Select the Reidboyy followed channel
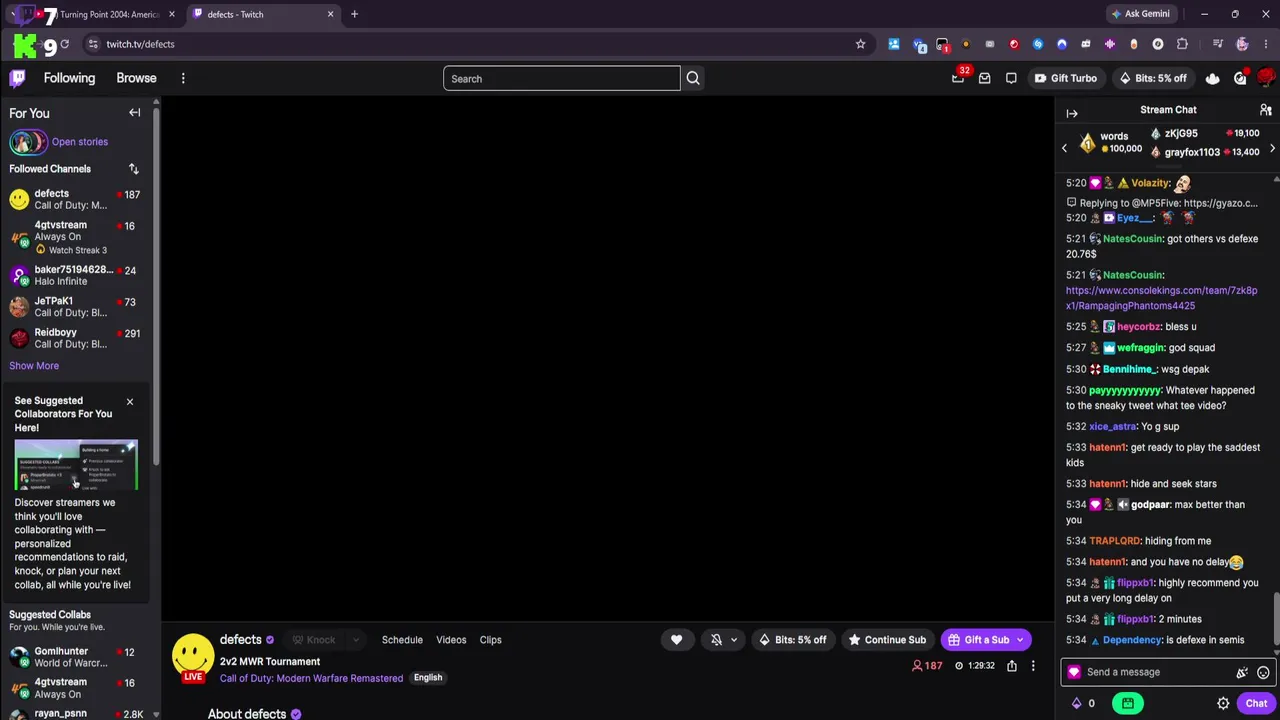The height and width of the screenshot is (720, 1280). [75, 338]
